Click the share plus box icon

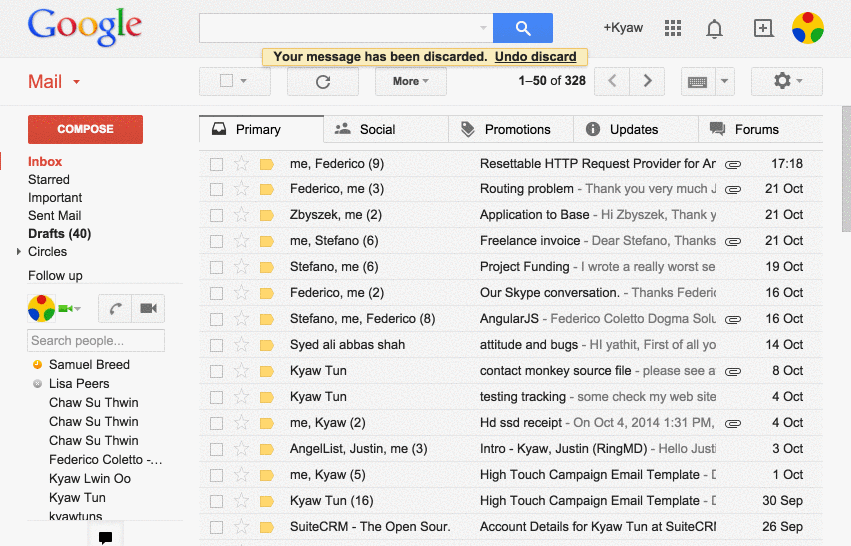click(x=763, y=28)
